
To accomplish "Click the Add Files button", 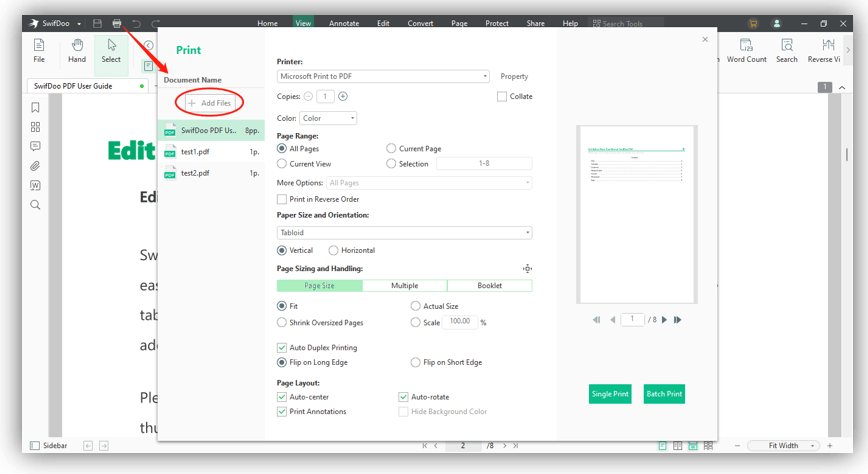I will (209, 103).
